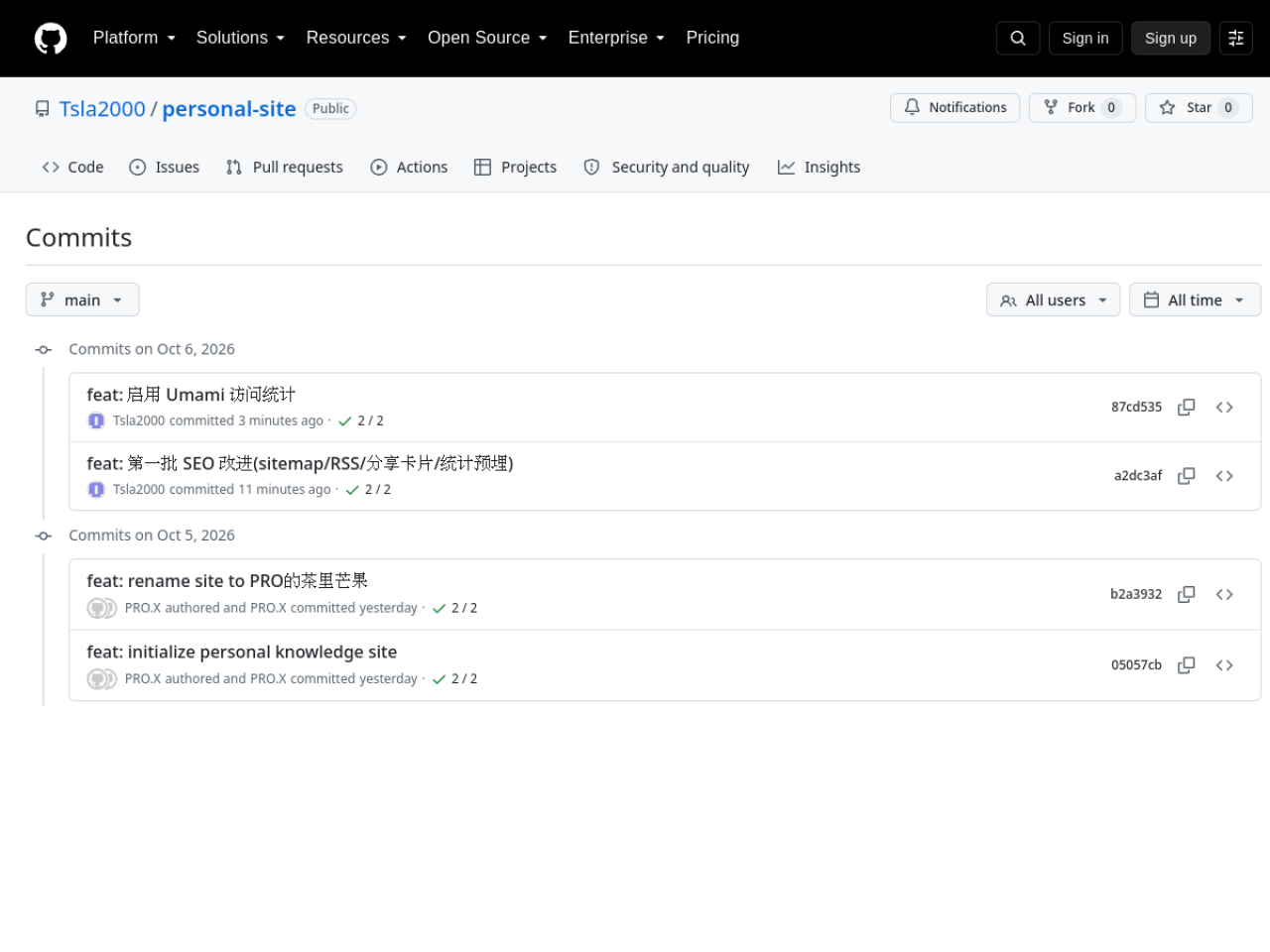Image resolution: width=1270 pixels, height=952 pixels.
Task: Switch to the Actions tab
Action: pos(409,168)
